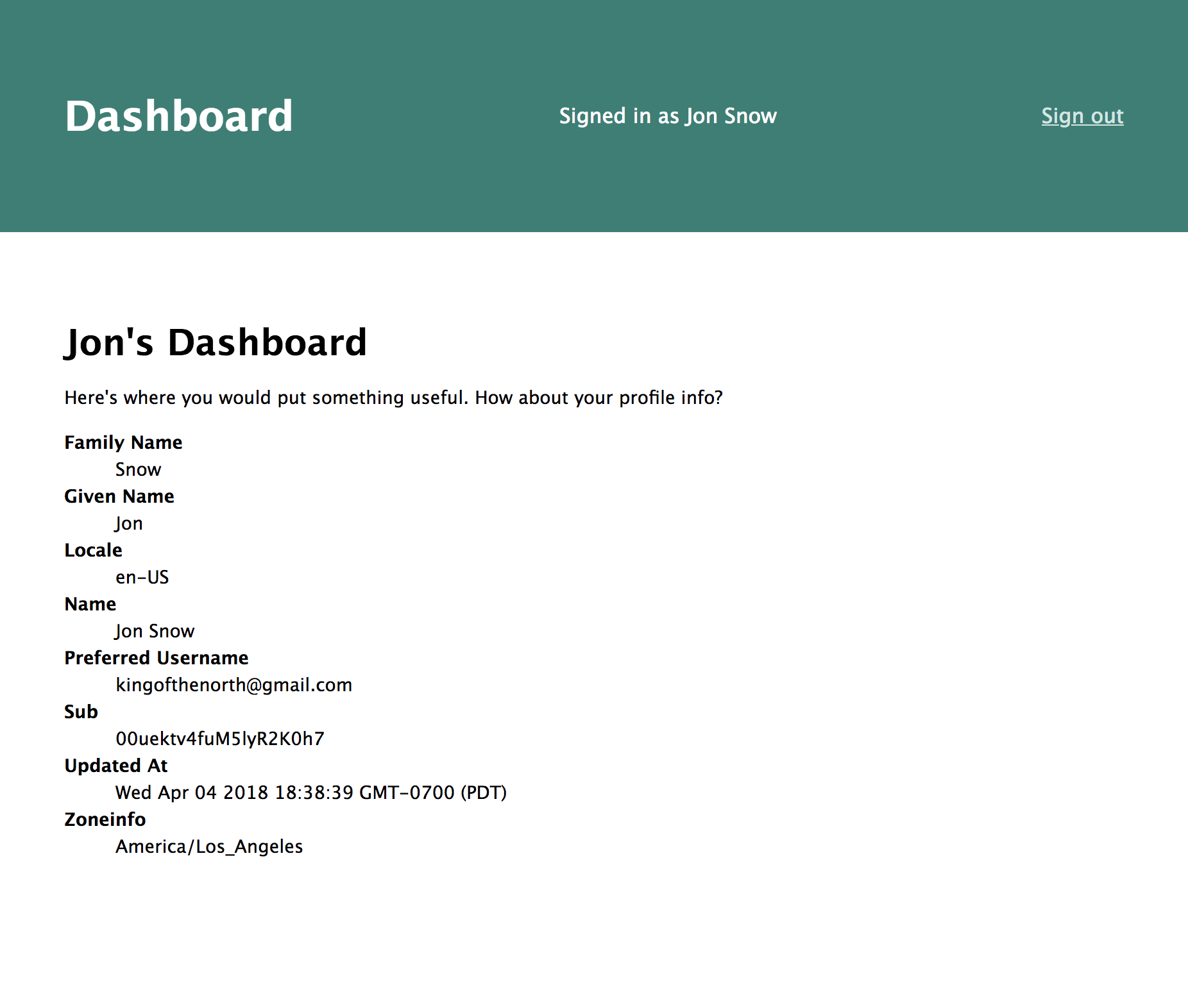
Task: Click the Preferred Username label
Action: (156, 658)
